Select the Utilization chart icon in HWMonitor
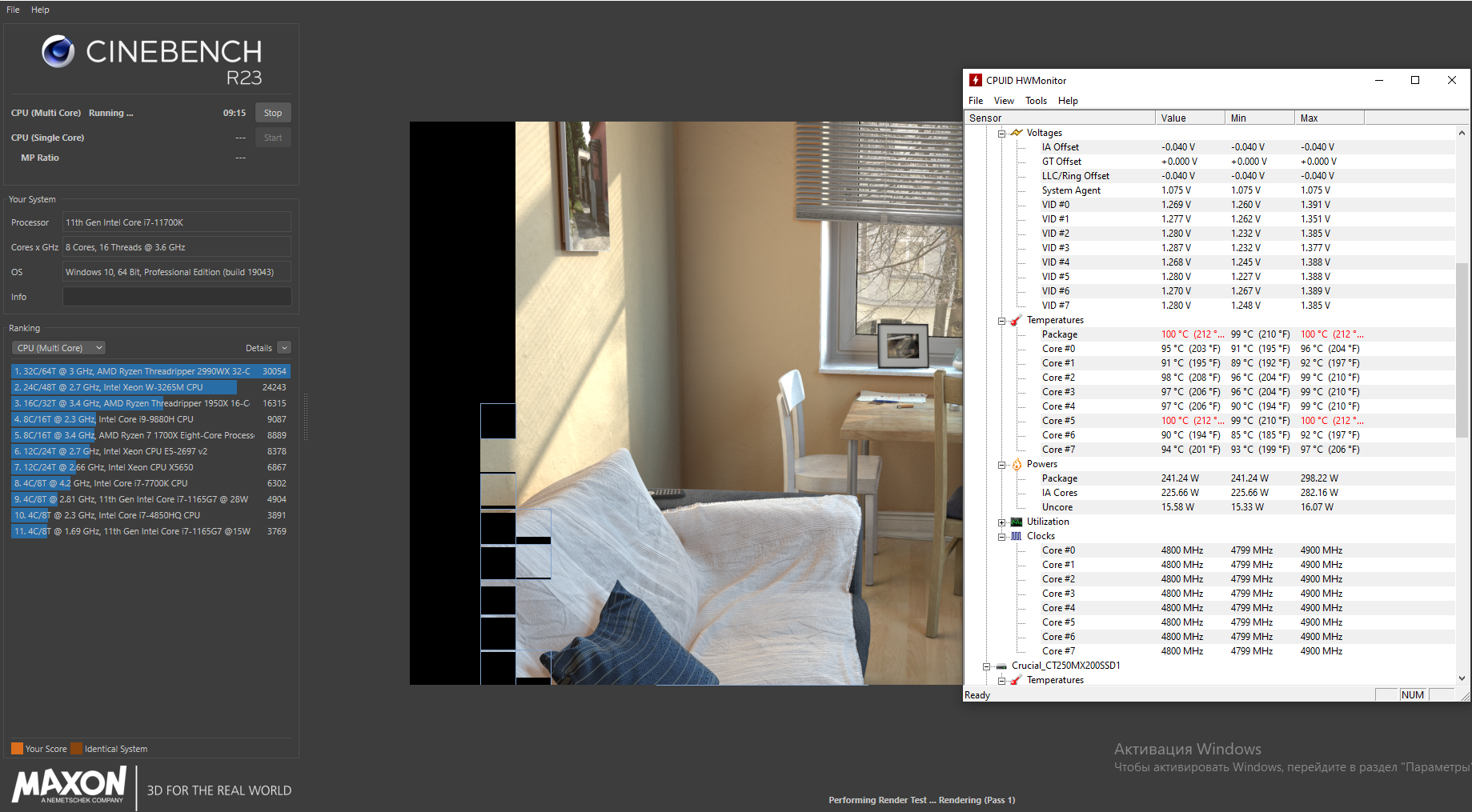Viewport: 1472px width, 812px height. click(x=1017, y=522)
